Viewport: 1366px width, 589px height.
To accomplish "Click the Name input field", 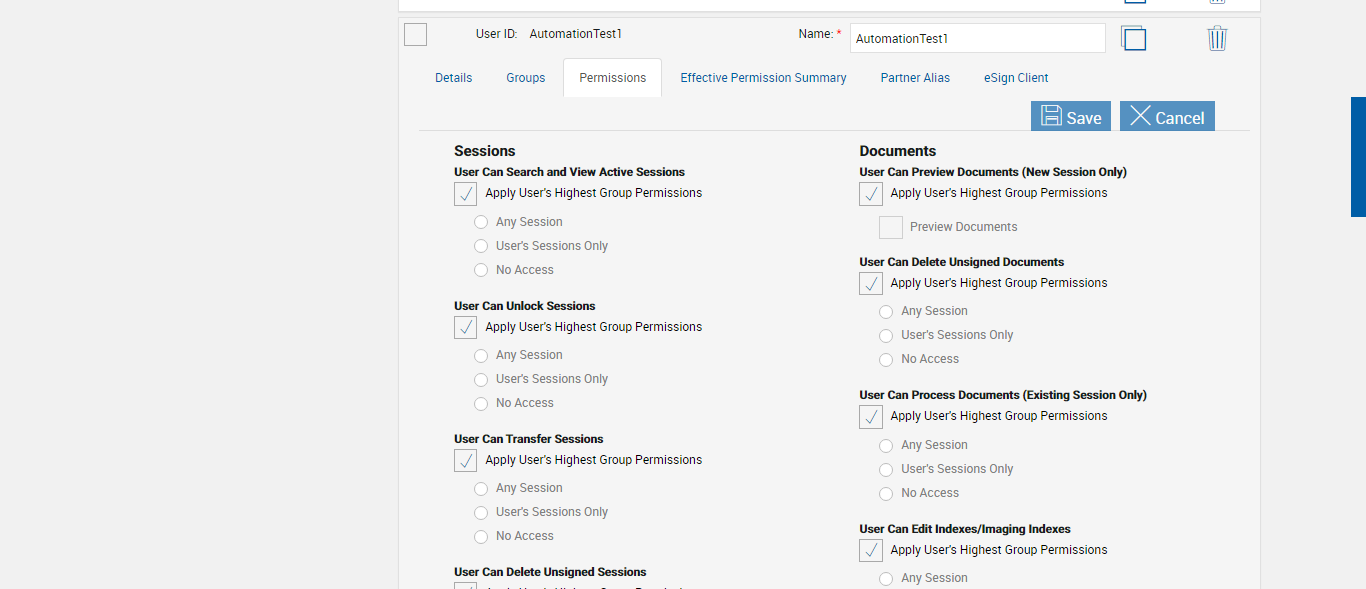I will [977, 39].
